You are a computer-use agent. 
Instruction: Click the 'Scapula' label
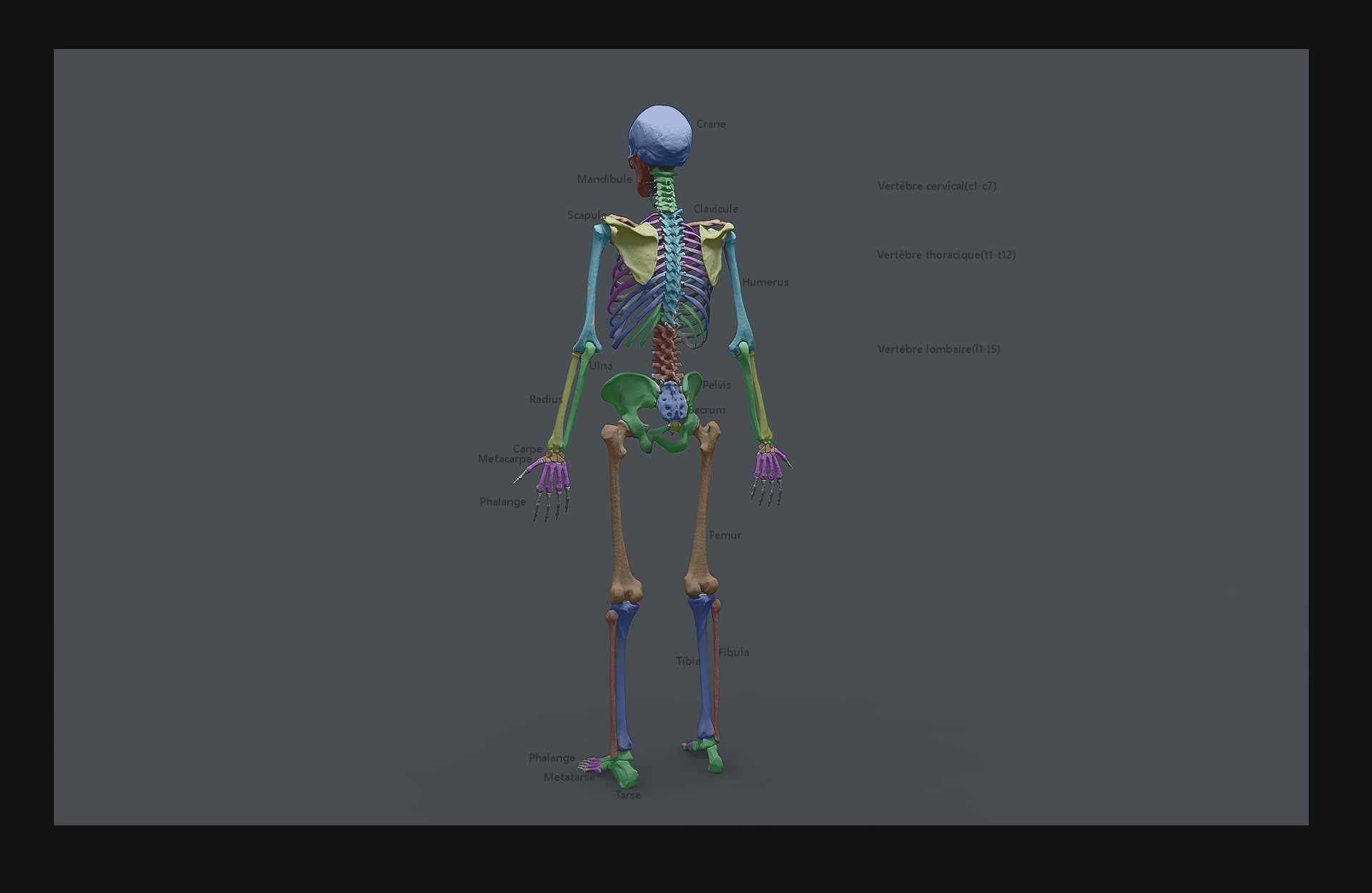(x=587, y=215)
